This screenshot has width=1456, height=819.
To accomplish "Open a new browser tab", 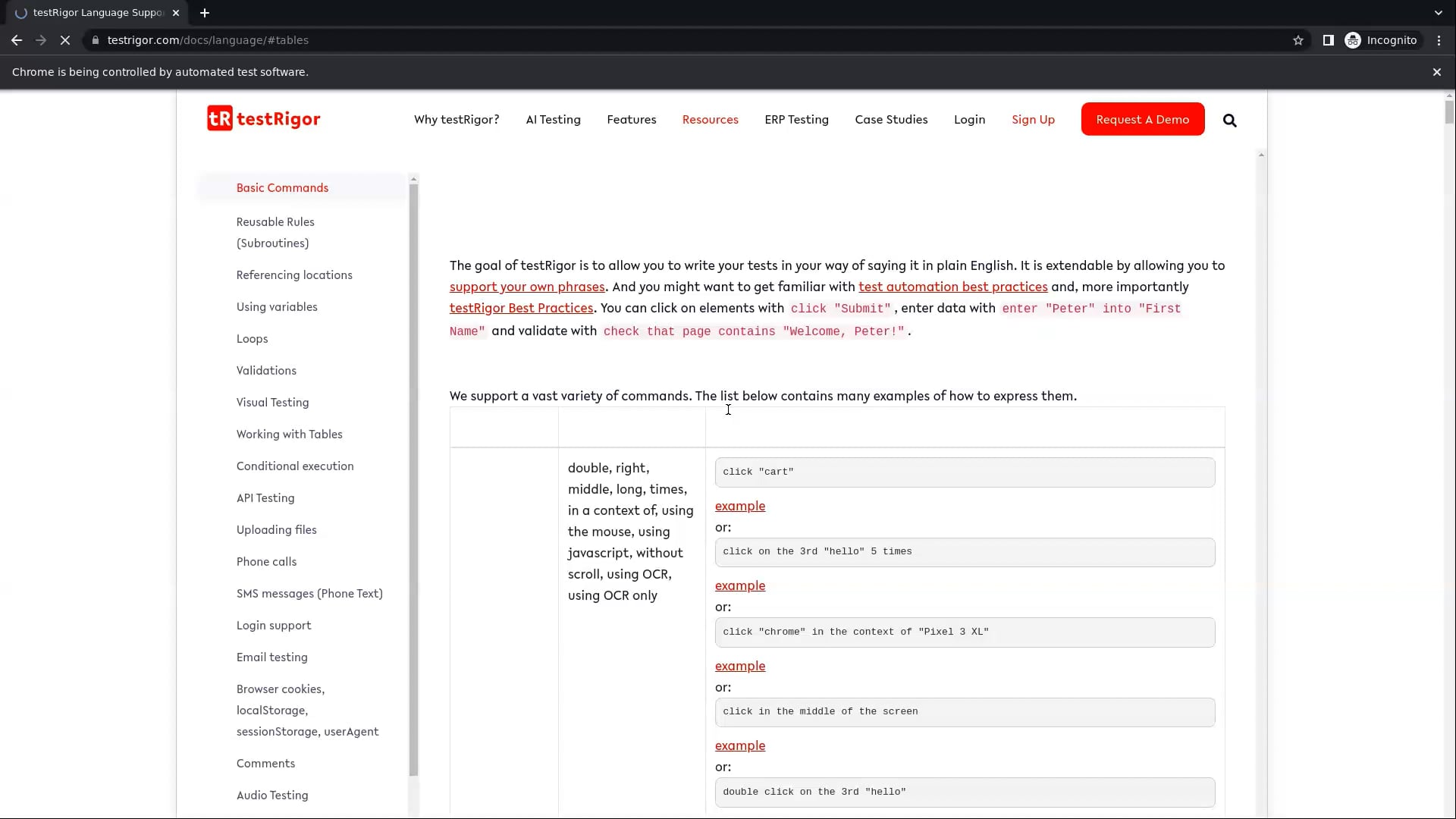I will [205, 13].
